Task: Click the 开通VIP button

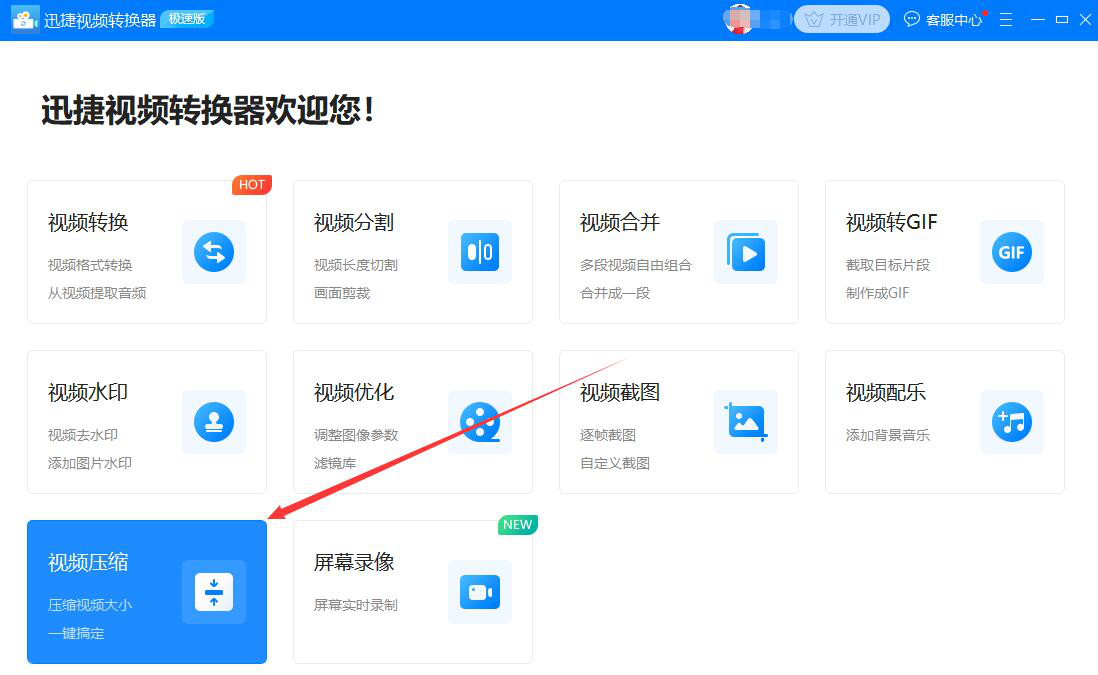Action: tap(842, 20)
